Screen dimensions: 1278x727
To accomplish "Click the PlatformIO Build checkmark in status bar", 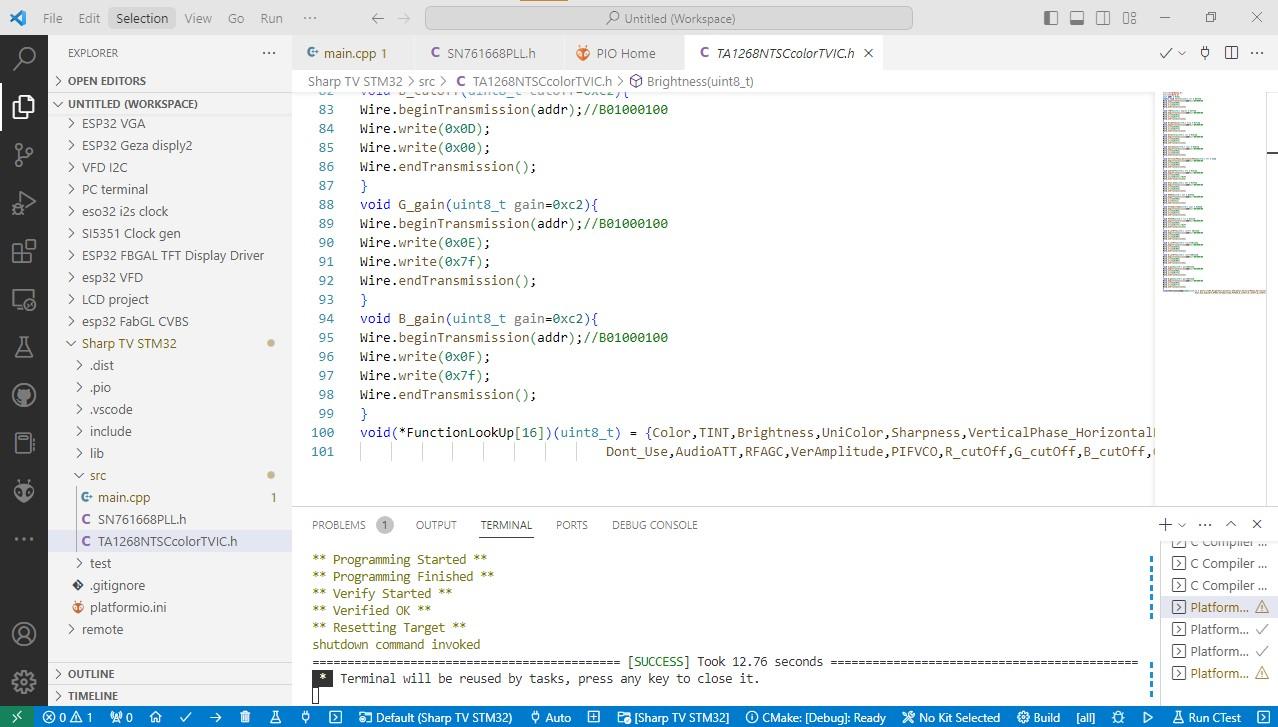I will pos(184,717).
